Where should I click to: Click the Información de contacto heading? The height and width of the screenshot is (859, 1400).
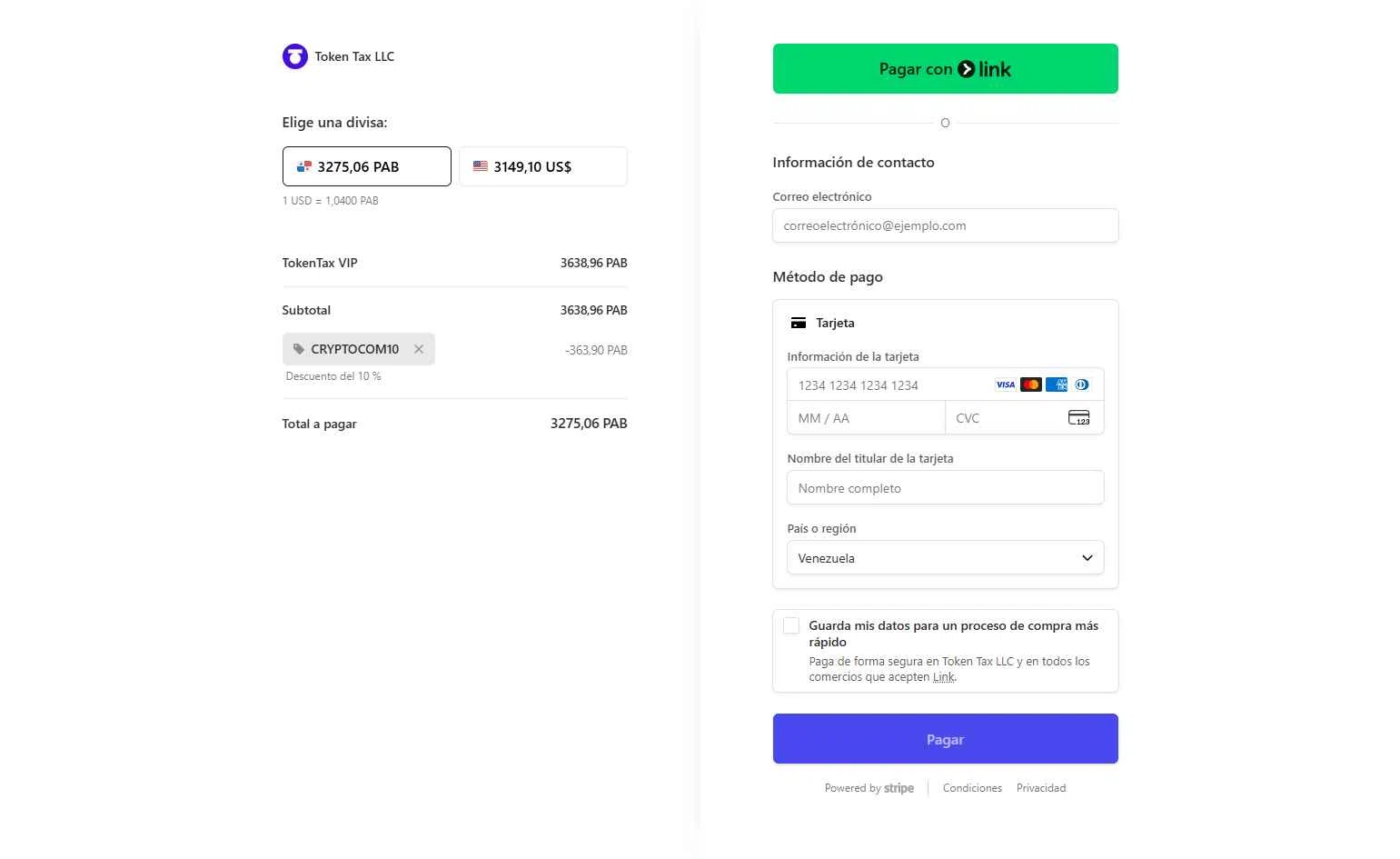click(853, 163)
